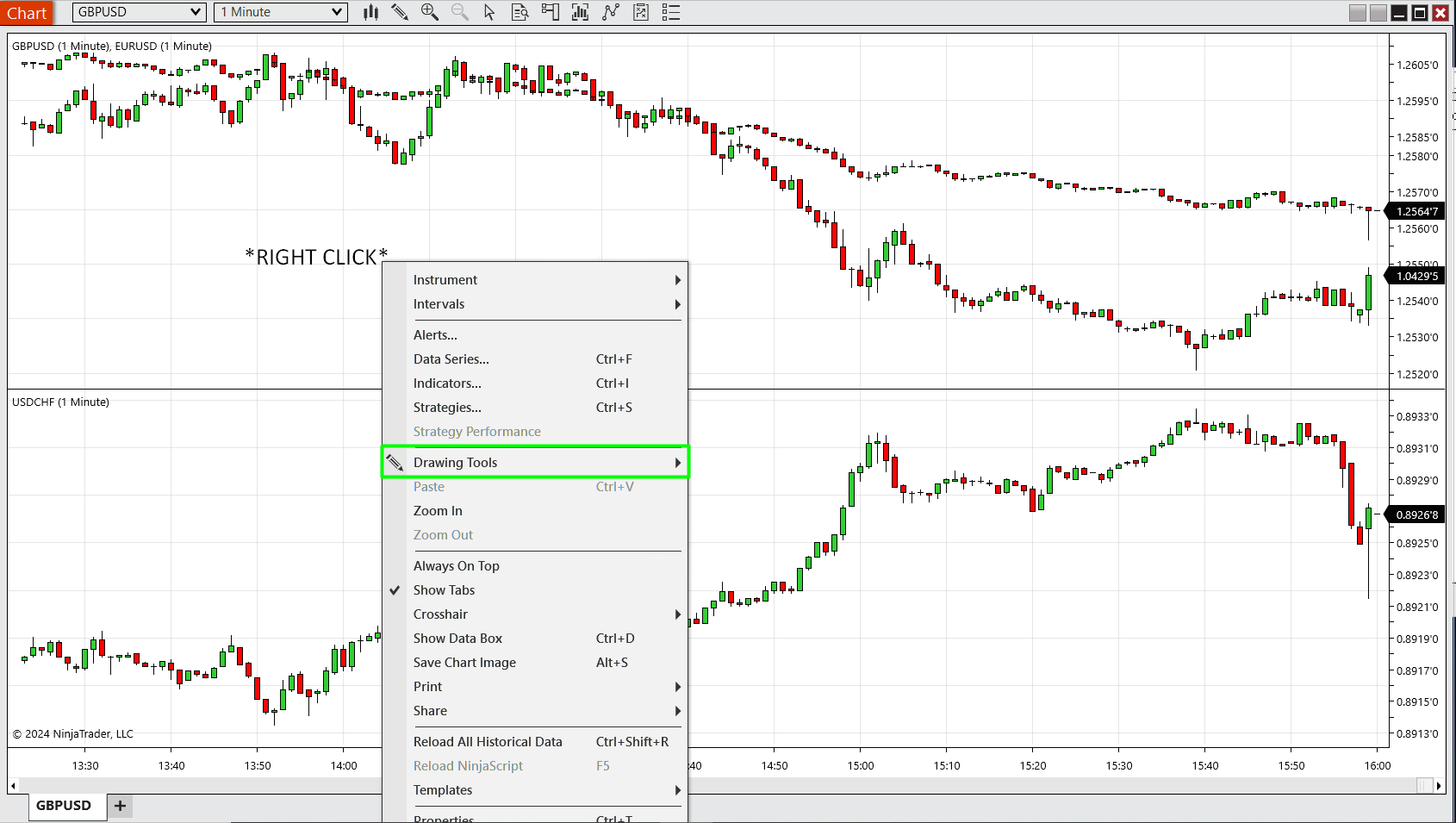1456x823 pixels.
Task: Select the cursor pointer tool
Action: coord(489,12)
